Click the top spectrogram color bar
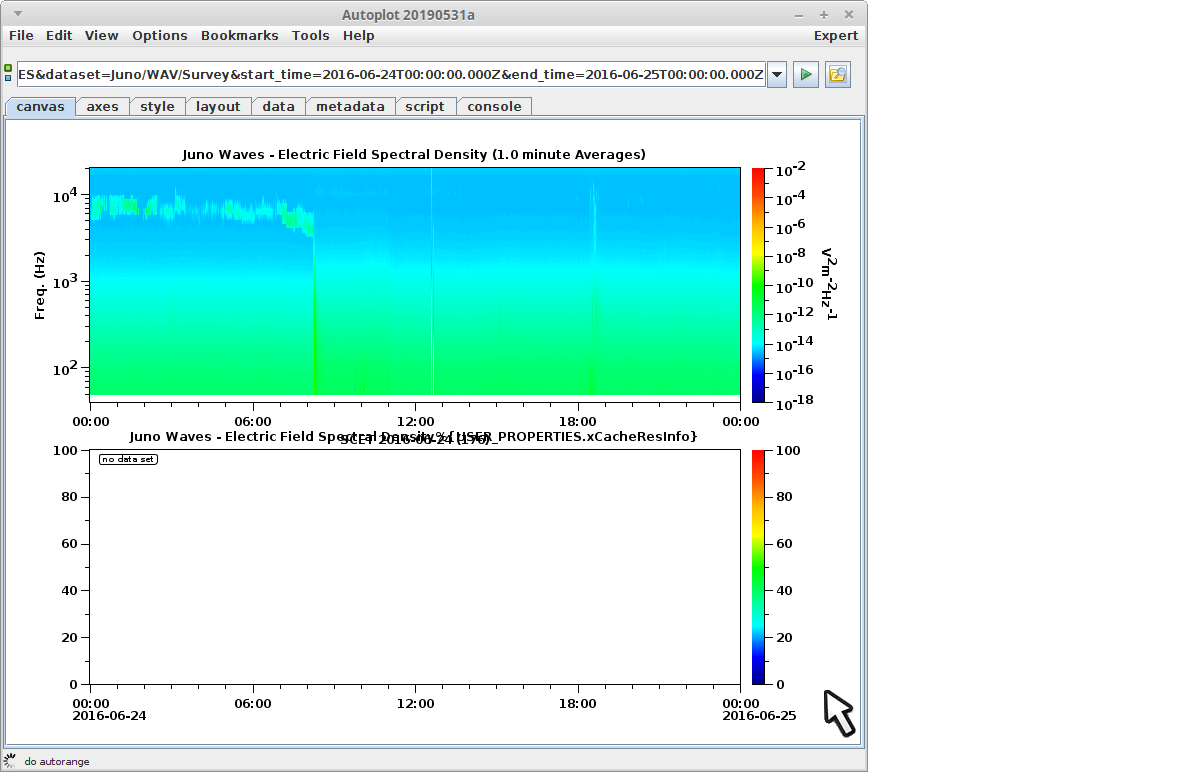The height and width of the screenshot is (772, 1197). pyautogui.click(x=758, y=285)
